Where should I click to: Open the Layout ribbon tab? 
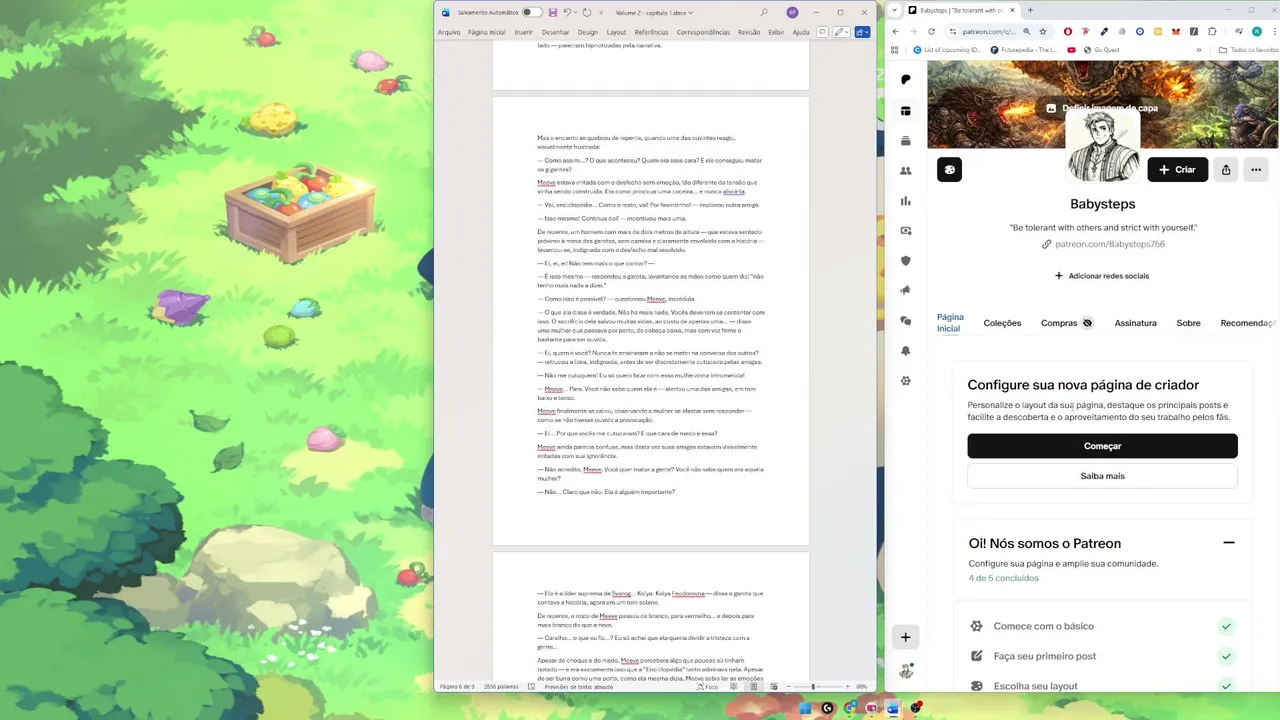coord(616,32)
